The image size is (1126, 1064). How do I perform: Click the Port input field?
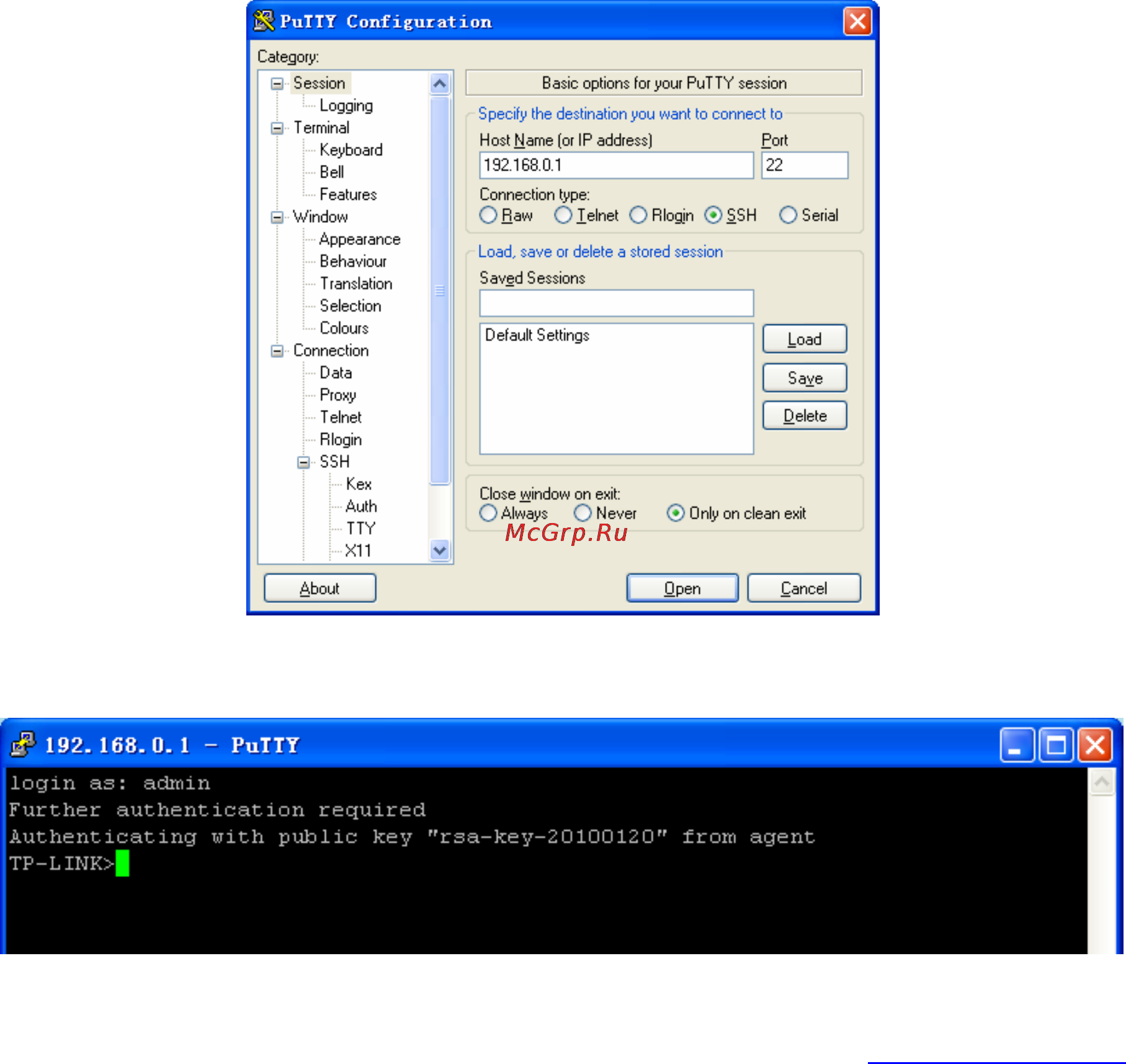[805, 166]
